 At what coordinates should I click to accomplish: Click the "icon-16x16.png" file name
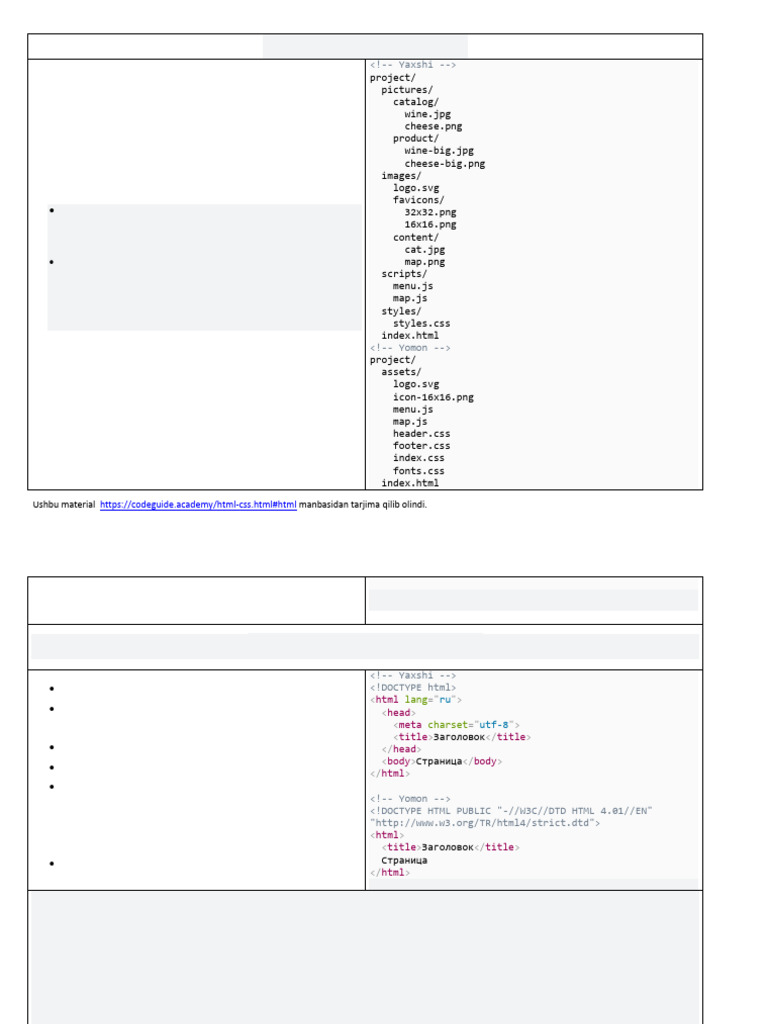[433, 397]
